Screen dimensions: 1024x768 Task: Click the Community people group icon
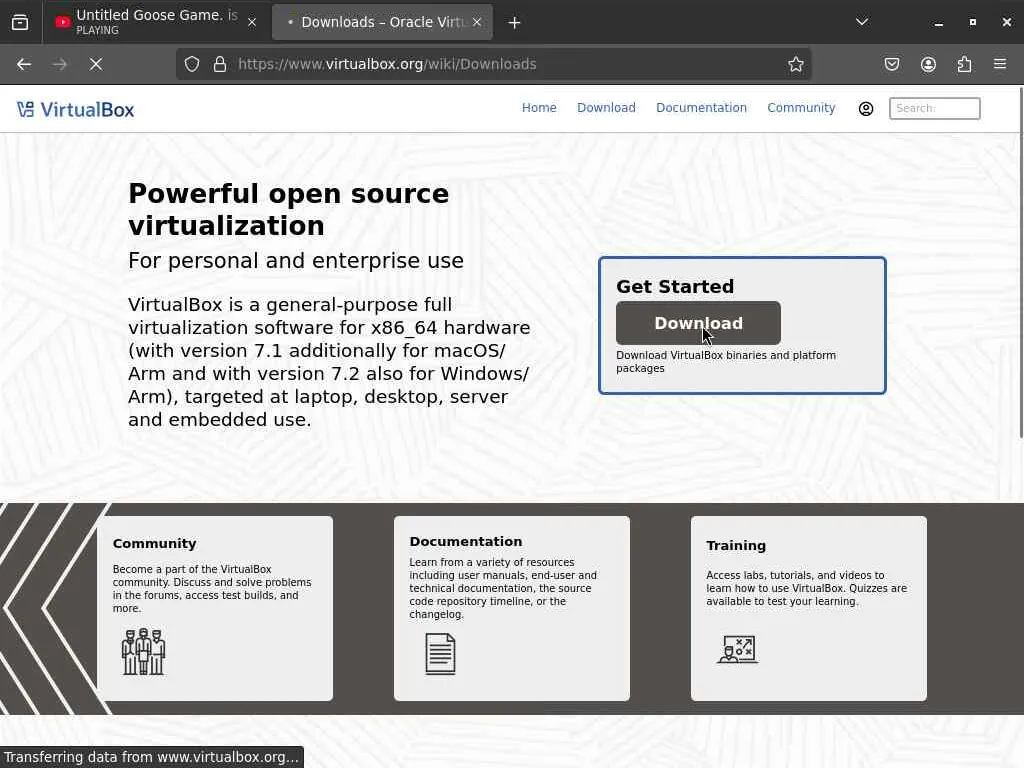click(144, 651)
